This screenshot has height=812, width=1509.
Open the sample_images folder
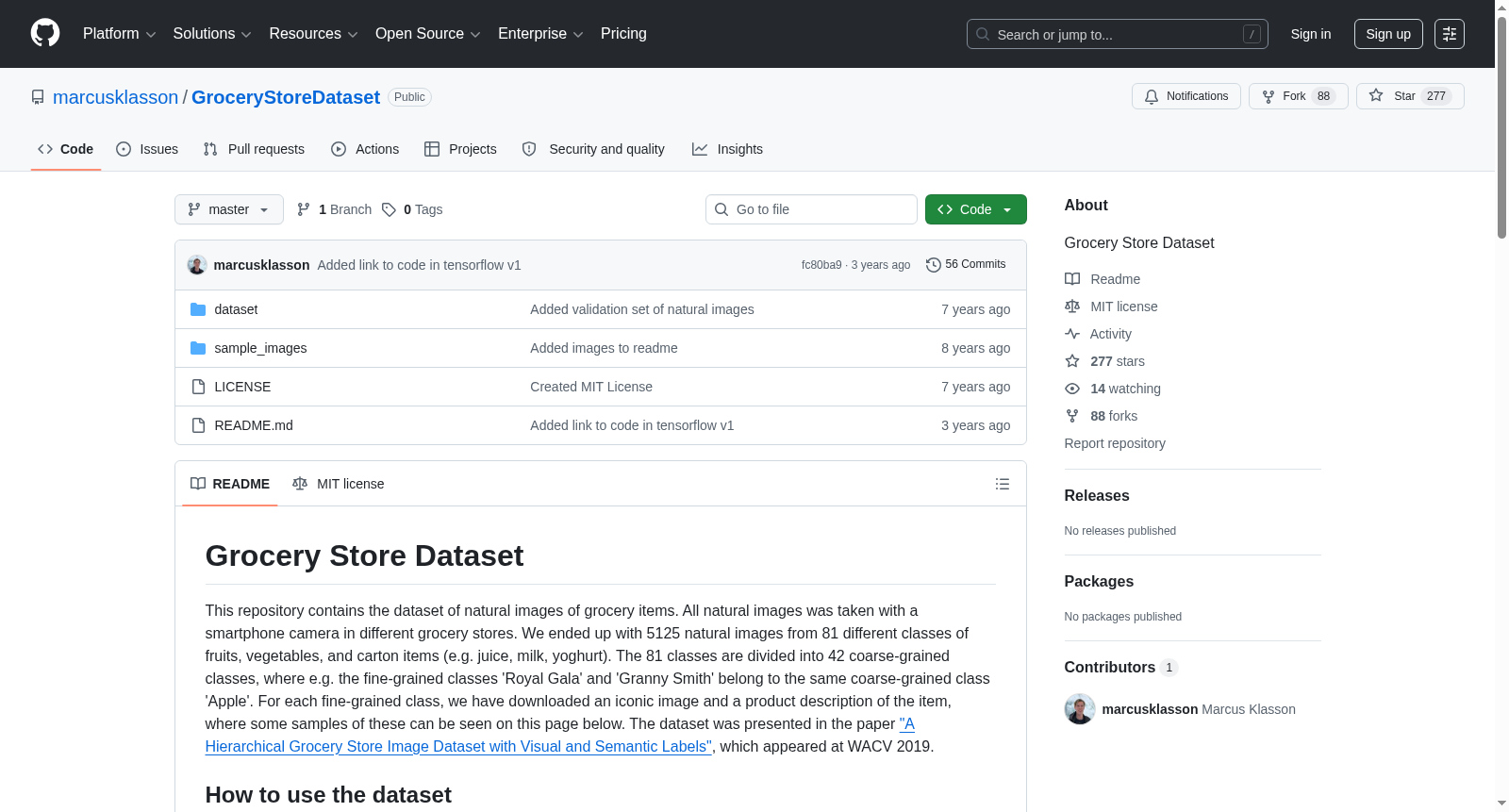pos(260,348)
